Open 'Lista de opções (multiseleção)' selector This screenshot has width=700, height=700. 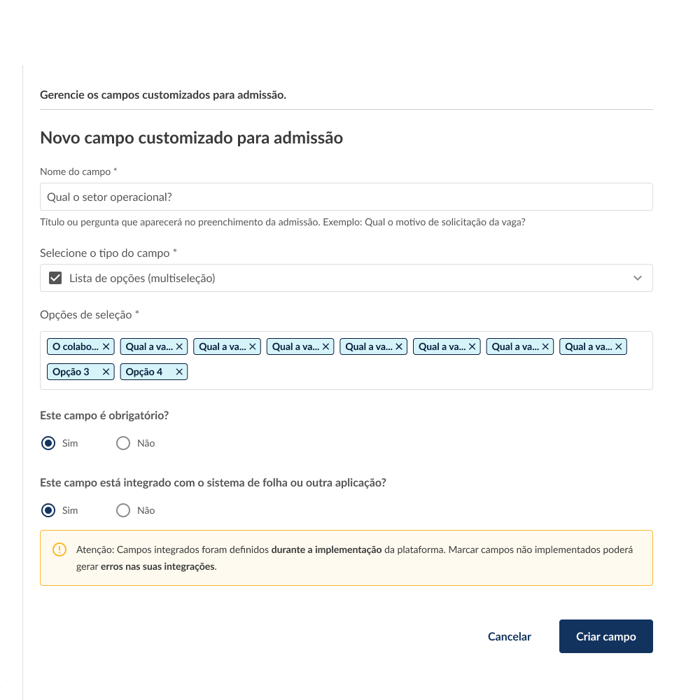[x=346, y=278]
